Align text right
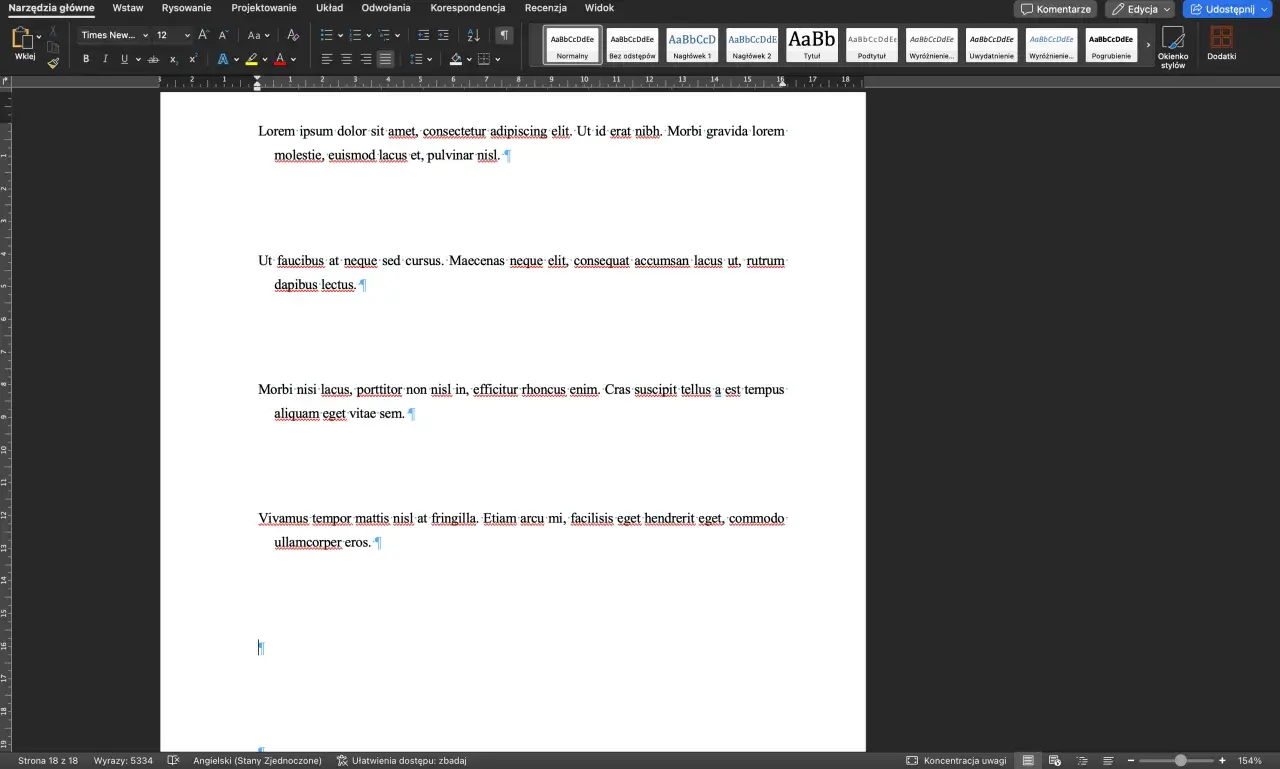 click(366, 60)
